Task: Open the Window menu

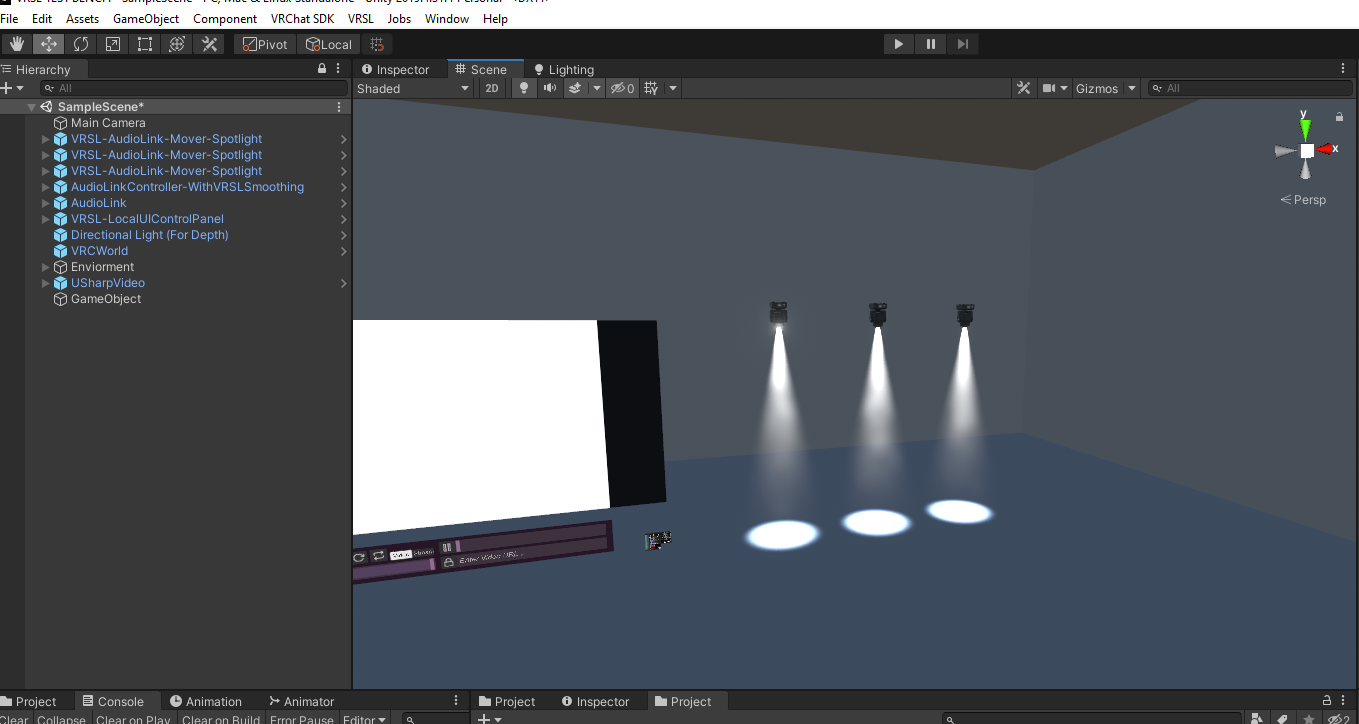Action: [x=447, y=19]
